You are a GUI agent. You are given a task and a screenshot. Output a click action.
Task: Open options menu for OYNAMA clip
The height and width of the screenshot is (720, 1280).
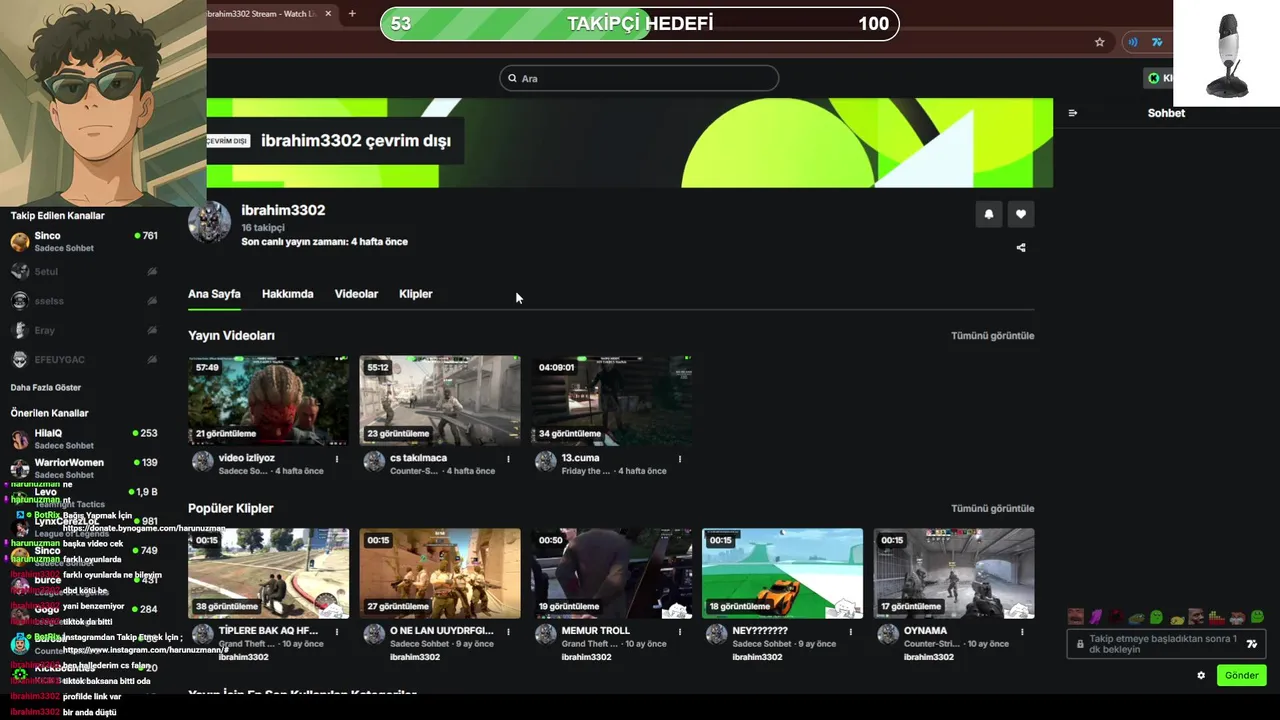1022,632
